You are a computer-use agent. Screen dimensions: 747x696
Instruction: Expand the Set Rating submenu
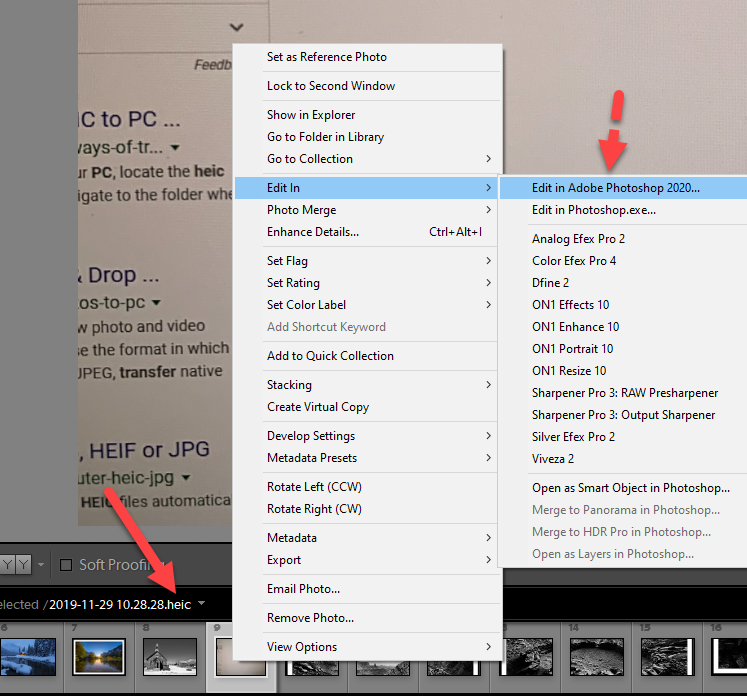point(366,282)
